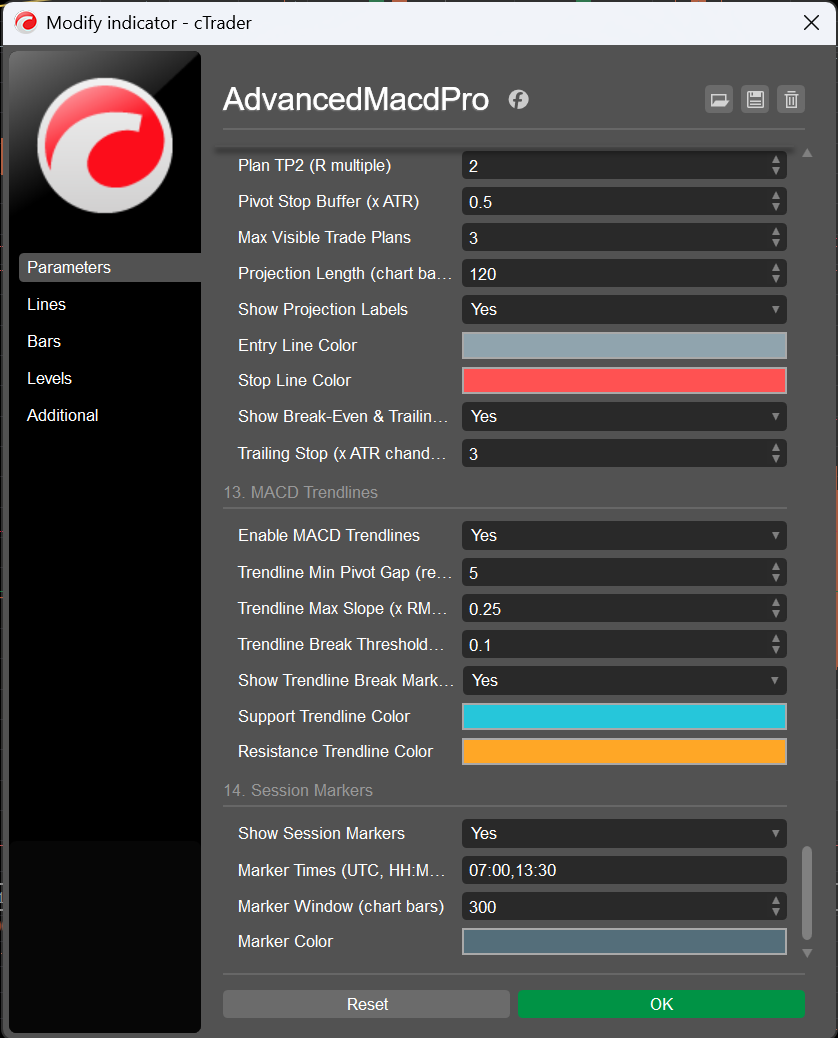Click the load preset folder icon
838x1038 pixels.
pyautogui.click(x=719, y=100)
